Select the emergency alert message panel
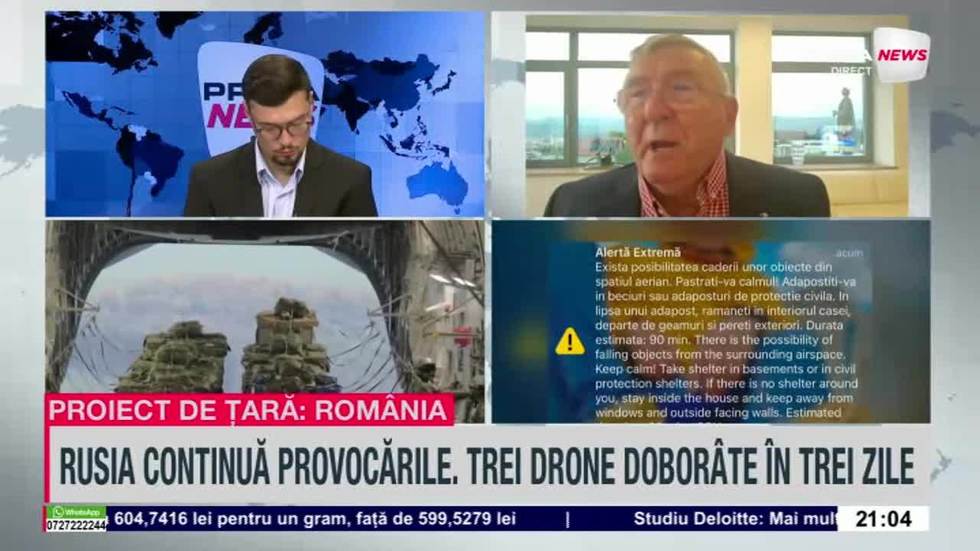980x551 pixels. [711, 322]
